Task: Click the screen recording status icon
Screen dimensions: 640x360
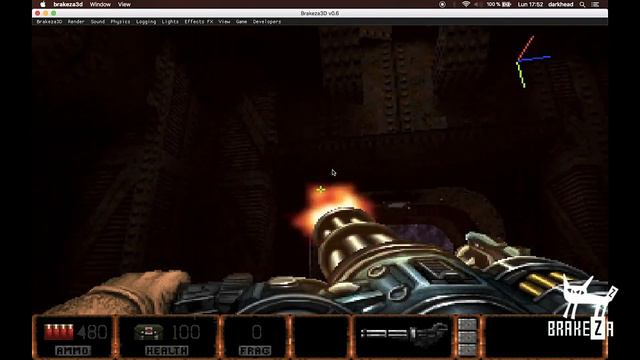Action: point(442,4)
